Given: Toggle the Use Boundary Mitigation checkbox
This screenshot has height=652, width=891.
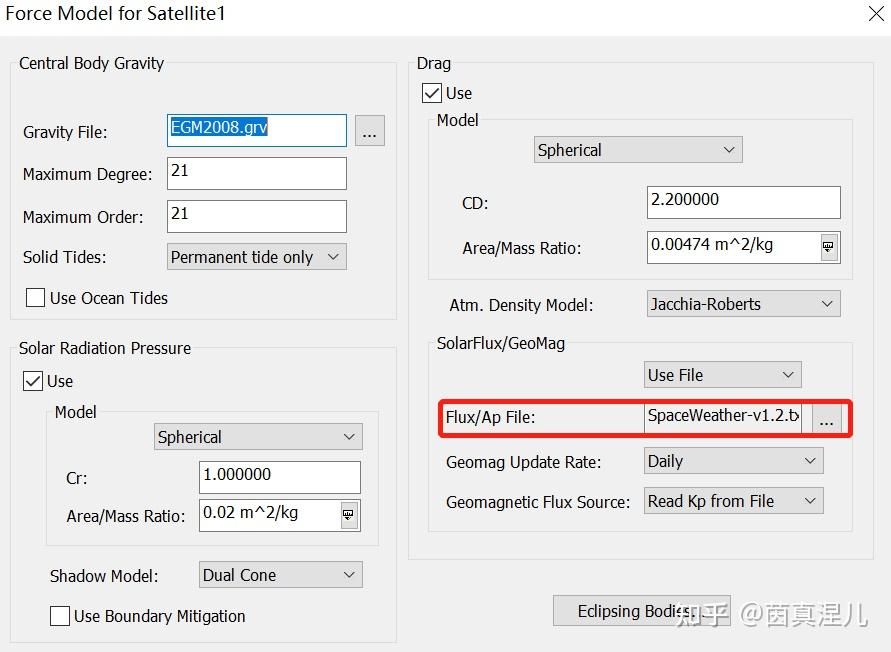Looking at the screenshot, I should (x=60, y=616).
